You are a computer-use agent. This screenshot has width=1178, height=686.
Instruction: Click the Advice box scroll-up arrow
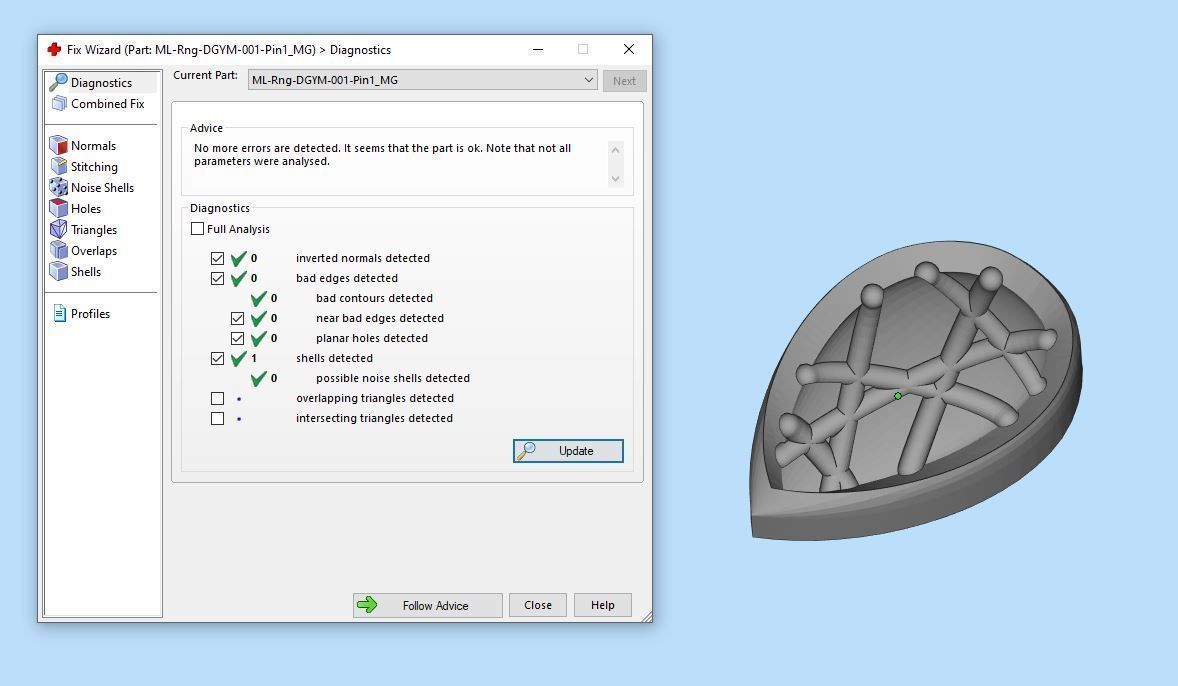[615, 150]
